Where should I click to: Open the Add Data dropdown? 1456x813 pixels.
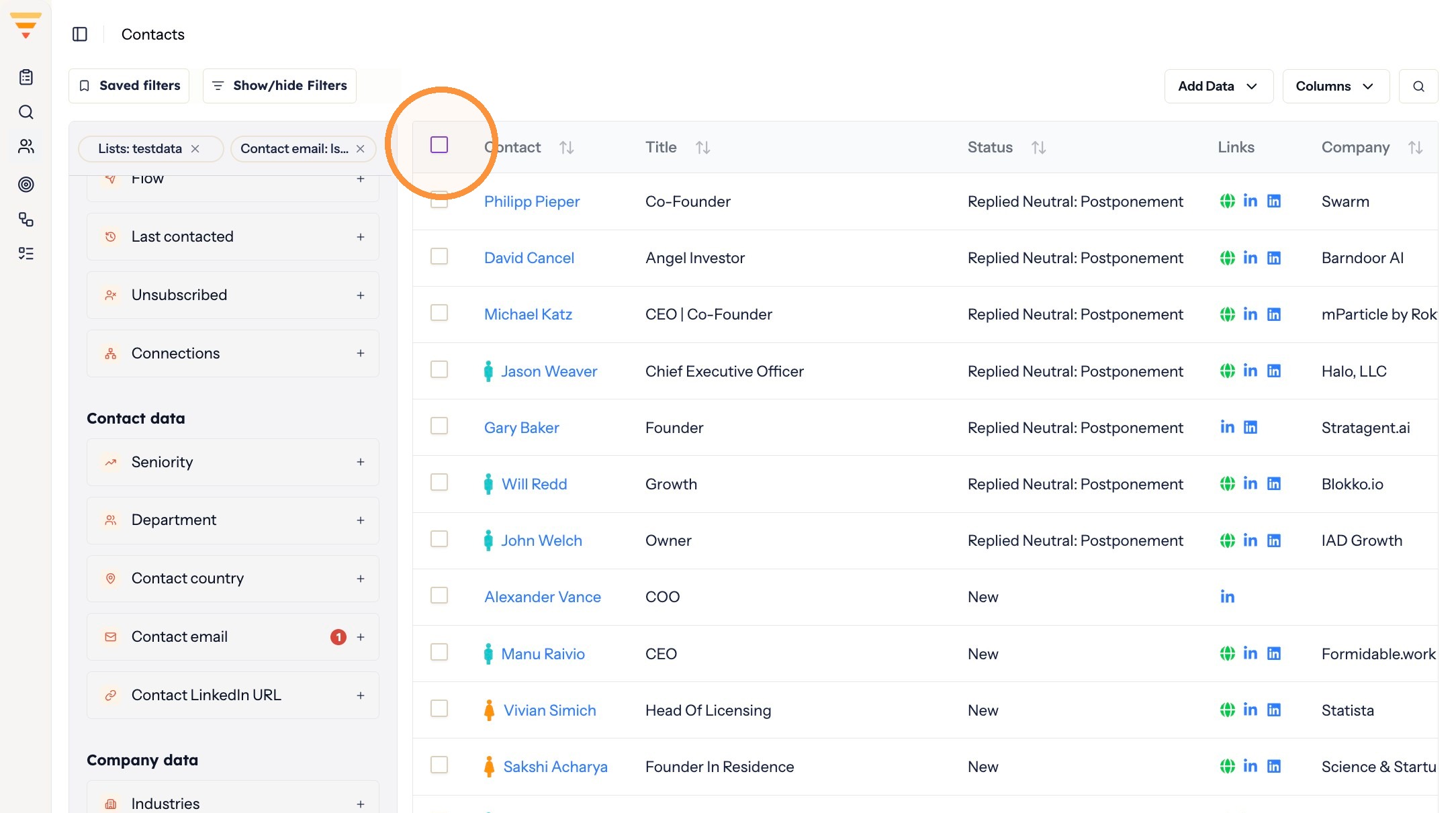tap(1219, 86)
